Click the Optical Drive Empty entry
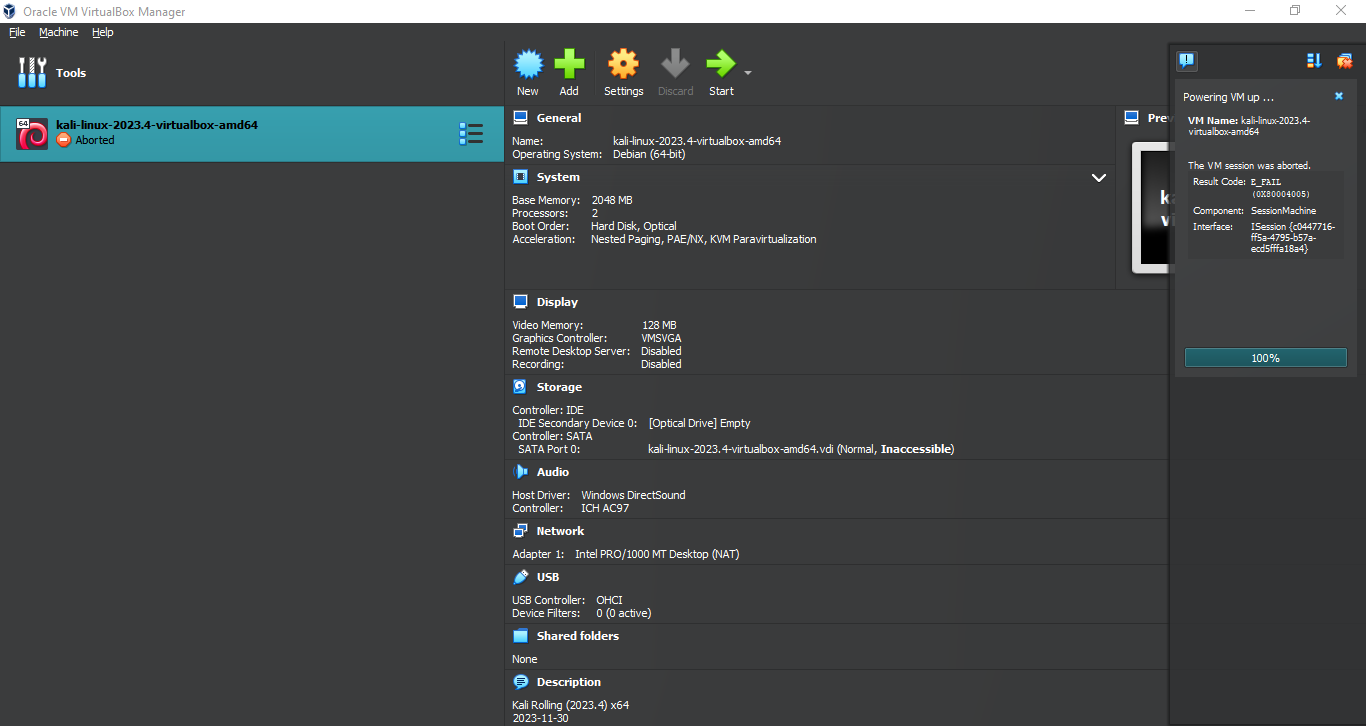The image size is (1366, 726). (x=699, y=423)
